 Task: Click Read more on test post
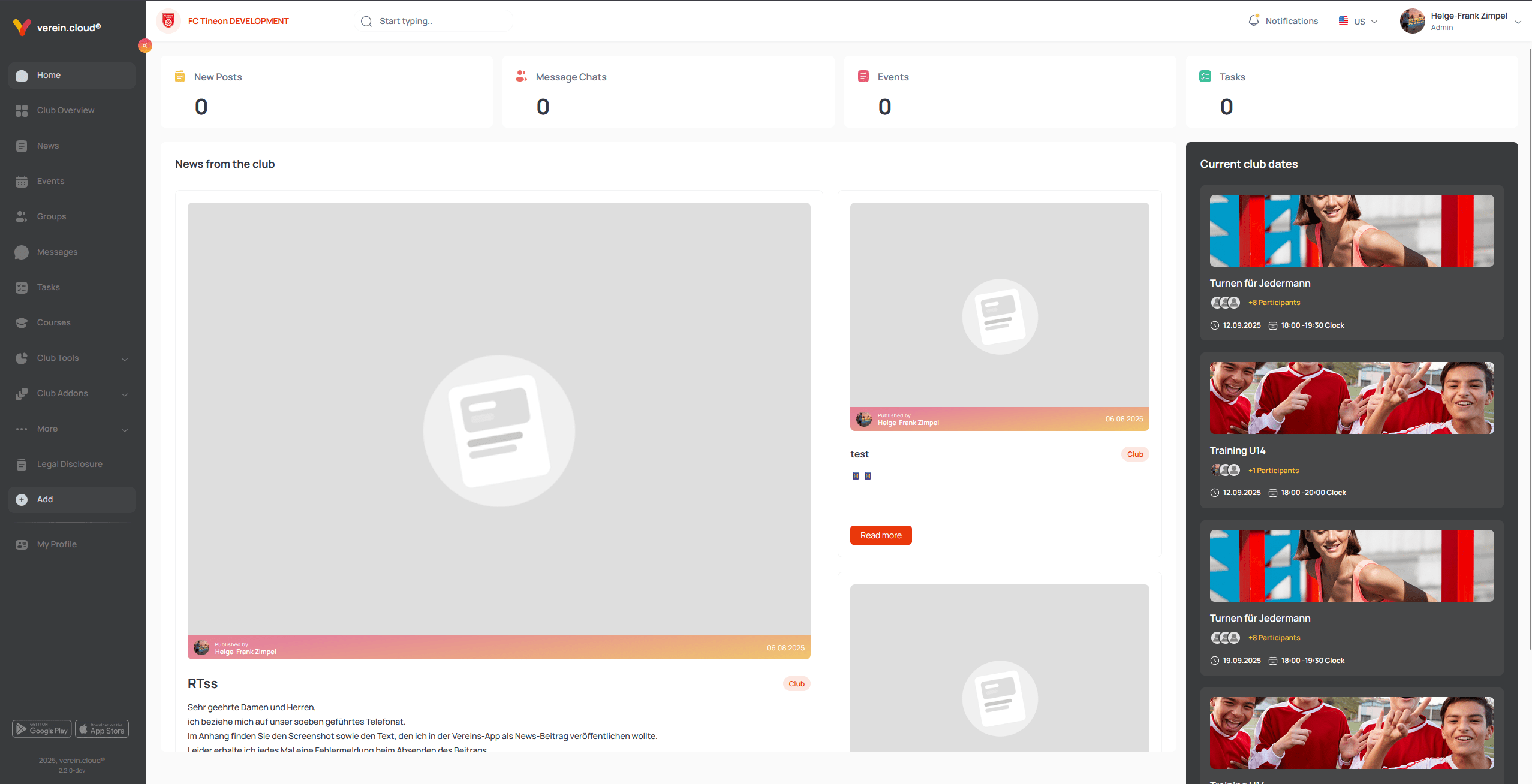(880, 535)
